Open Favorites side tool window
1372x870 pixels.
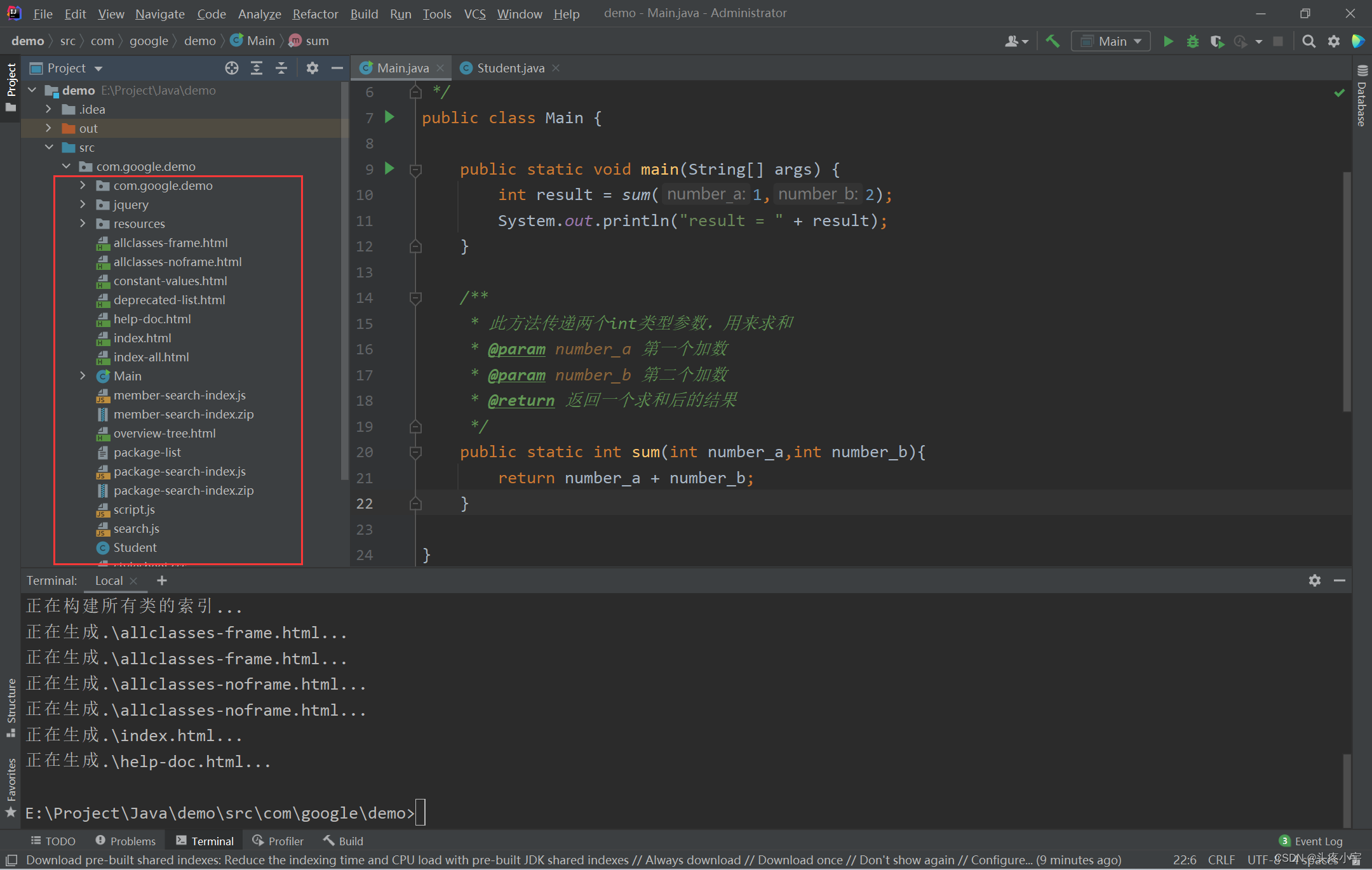click(11, 787)
